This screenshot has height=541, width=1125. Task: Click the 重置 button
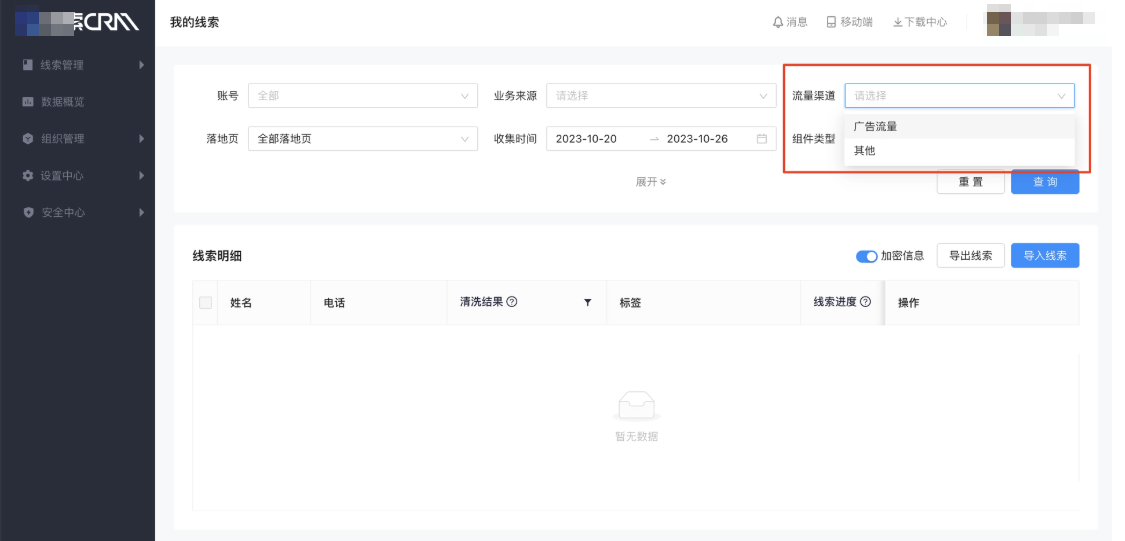[971, 182]
